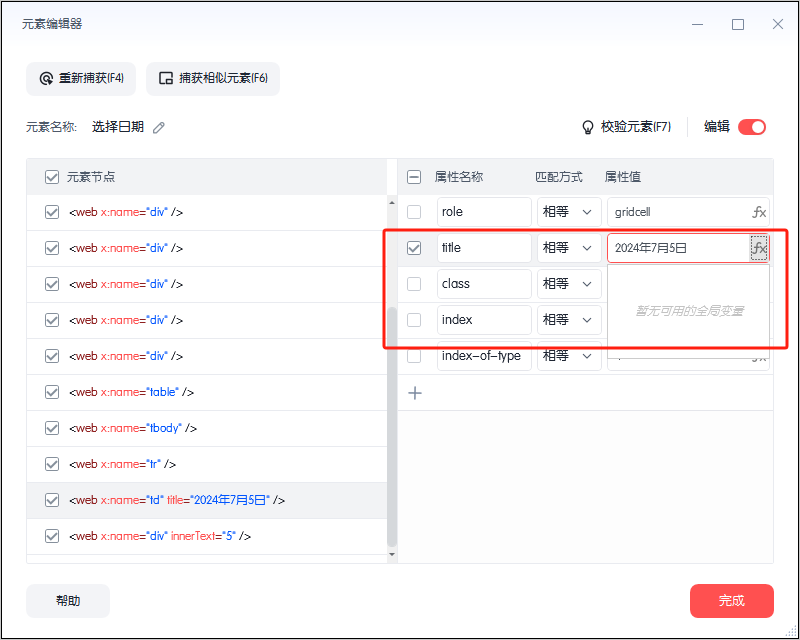Click the lightbulb verify element icon
Screen dimensions: 800x640
(x=588, y=127)
